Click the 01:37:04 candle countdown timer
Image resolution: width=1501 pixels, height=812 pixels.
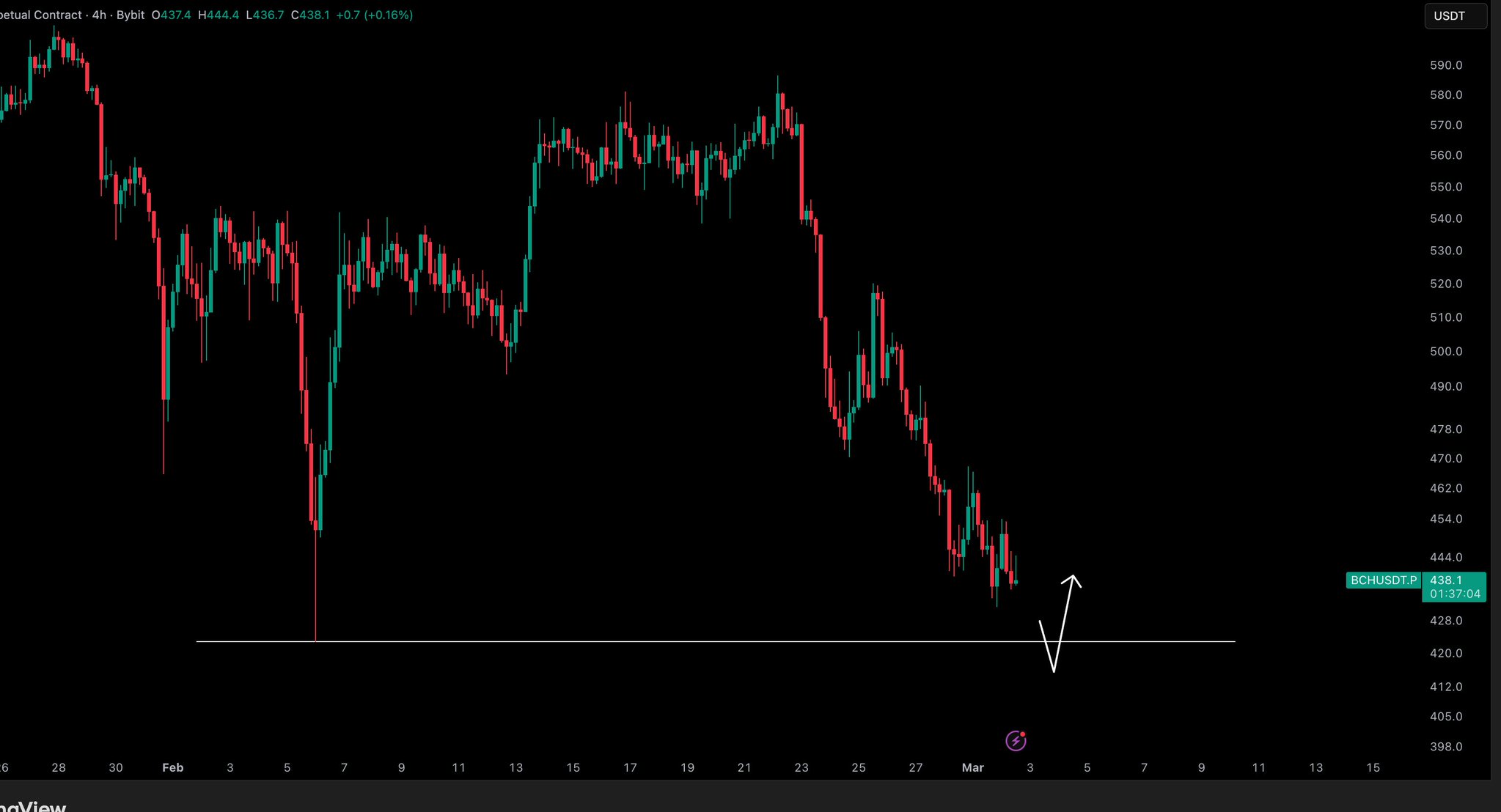pyautogui.click(x=1455, y=594)
